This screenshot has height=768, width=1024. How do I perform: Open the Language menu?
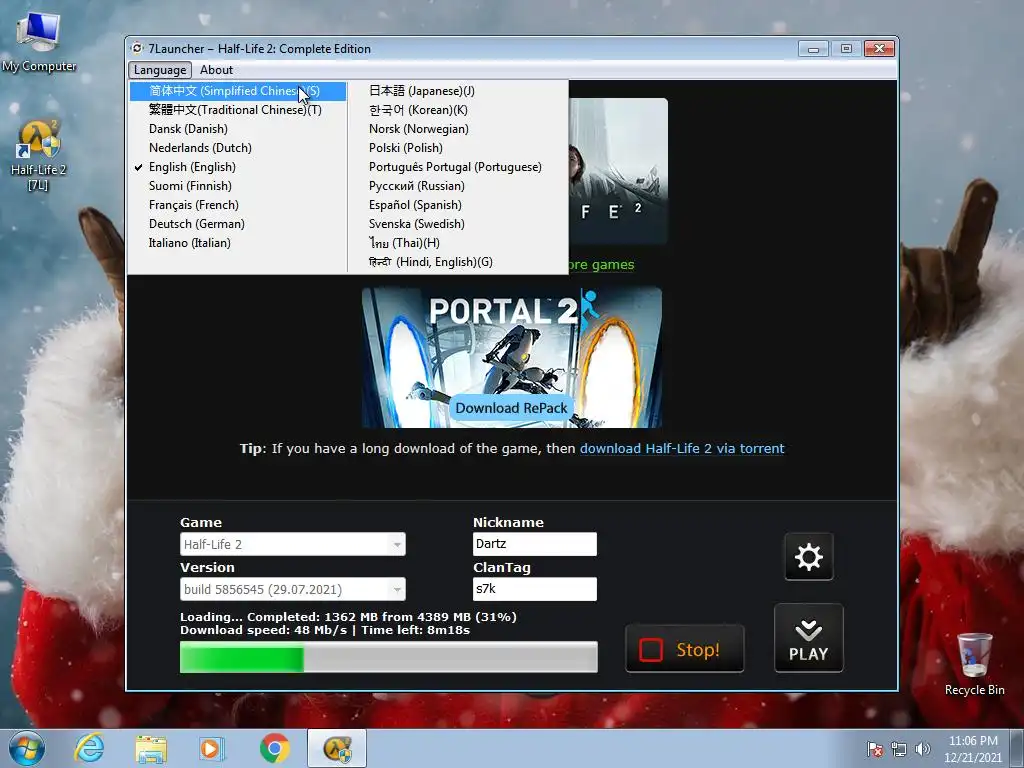[160, 70]
